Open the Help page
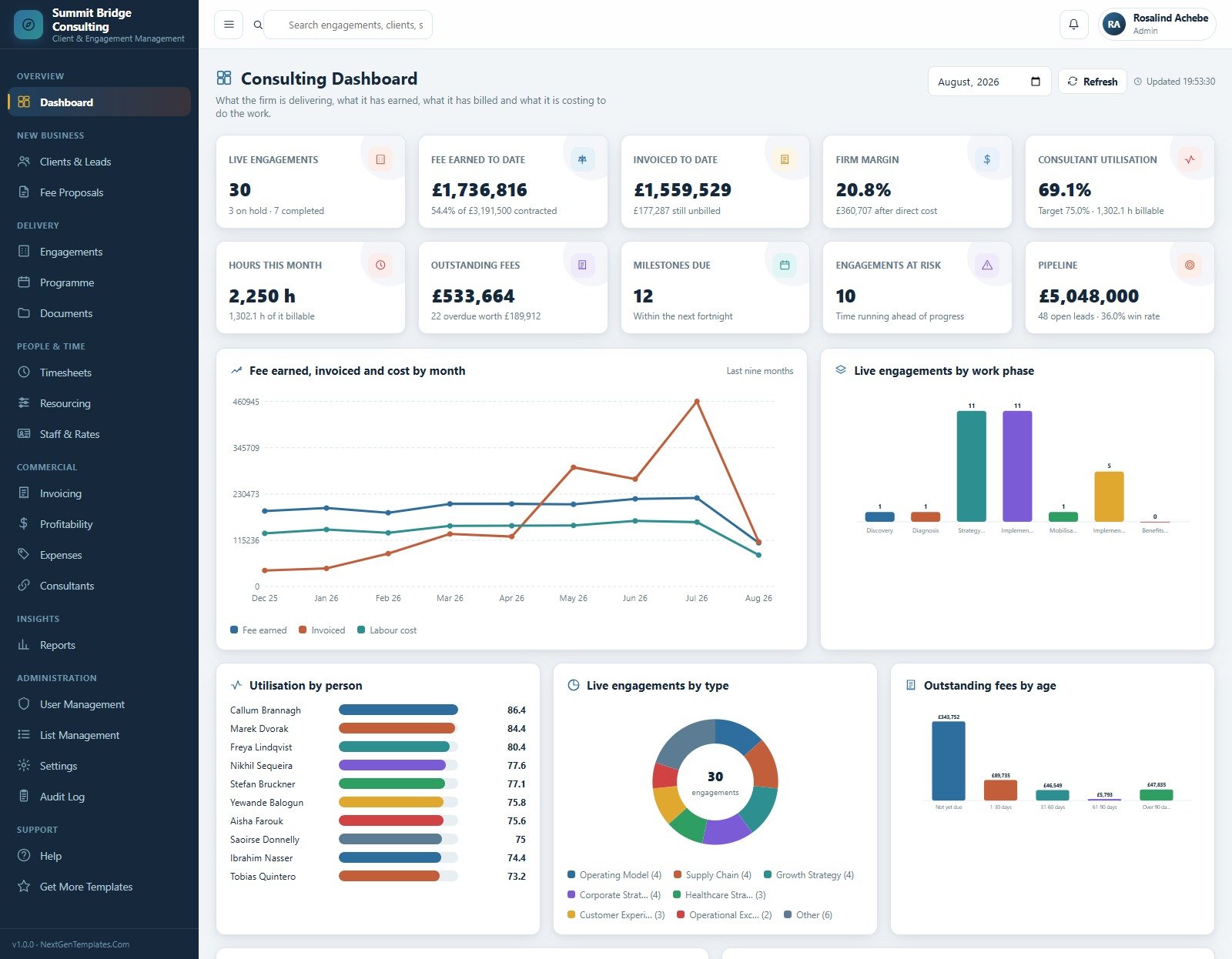This screenshot has height=959, width=1232. (99, 856)
